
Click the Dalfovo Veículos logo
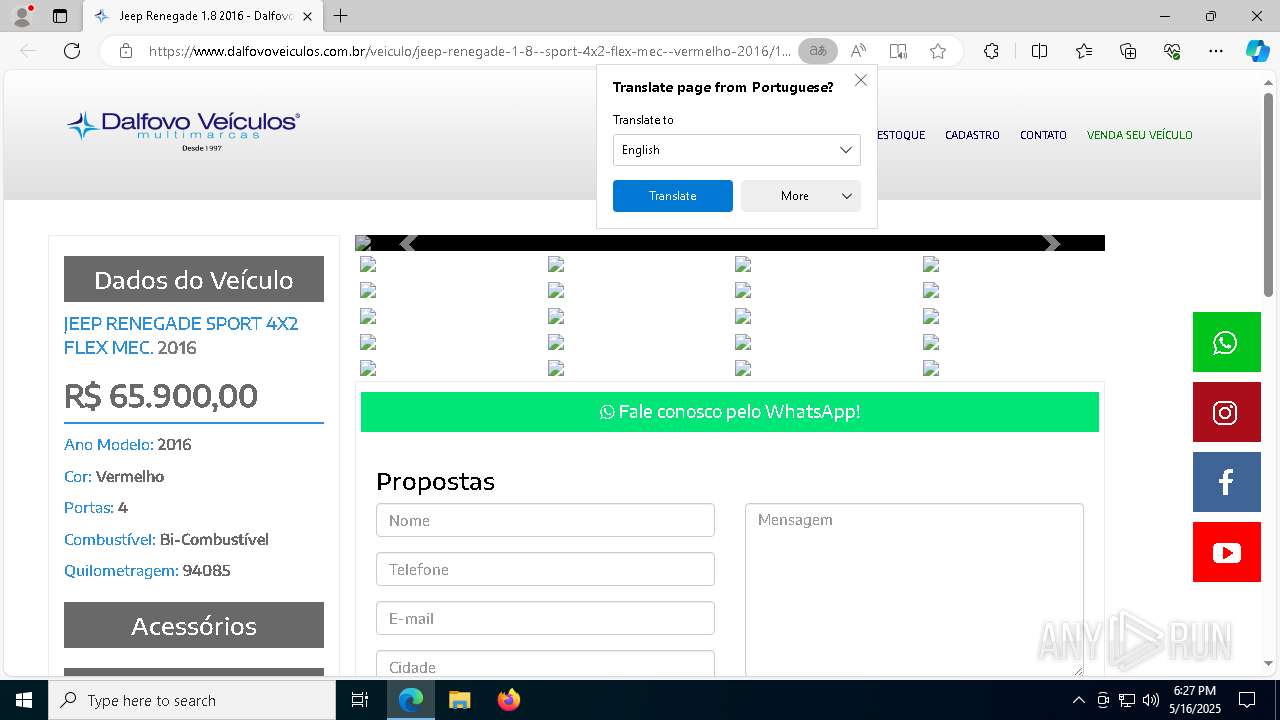(183, 130)
